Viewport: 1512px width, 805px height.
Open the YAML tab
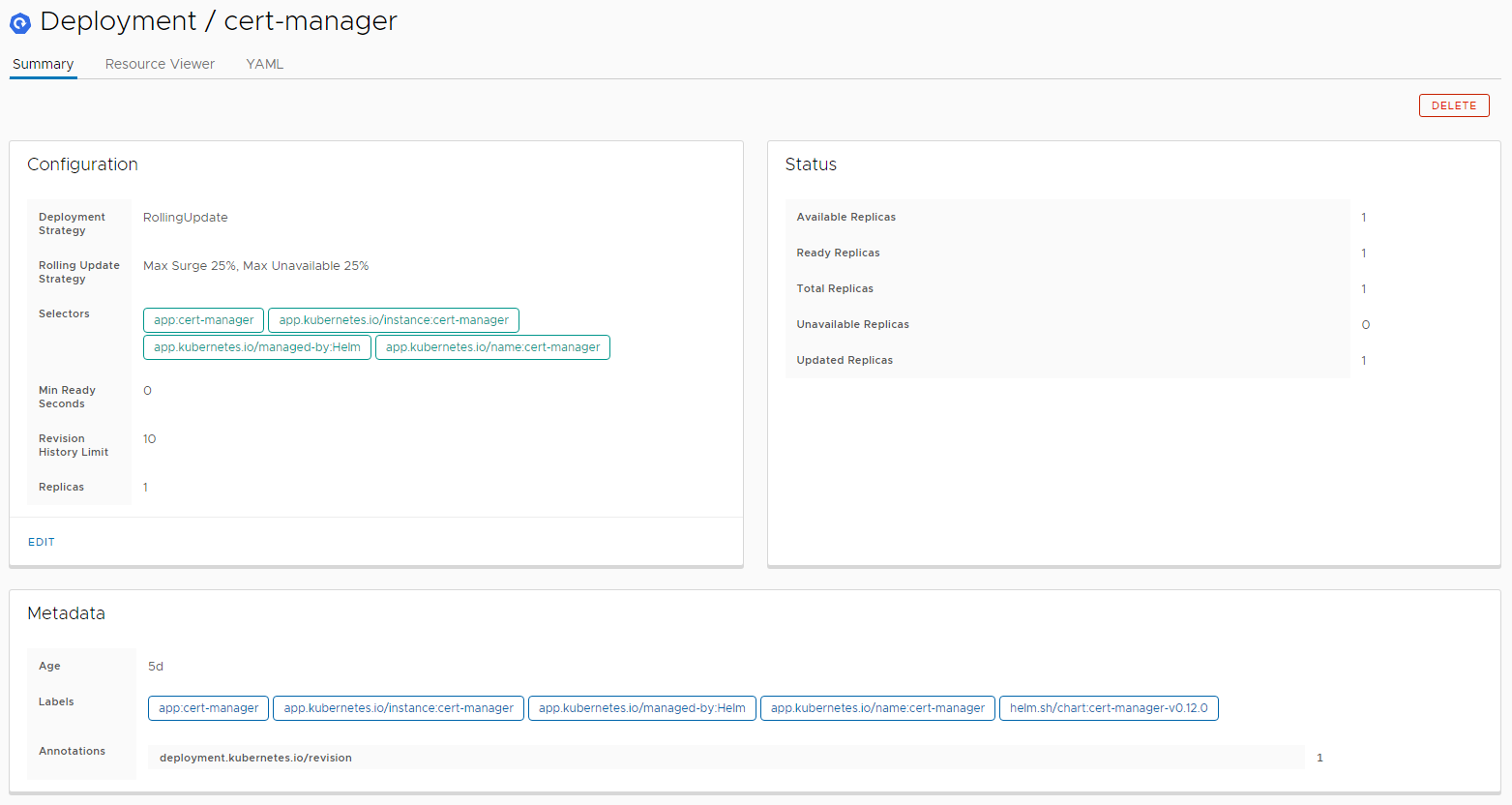click(x=264, y=64)
